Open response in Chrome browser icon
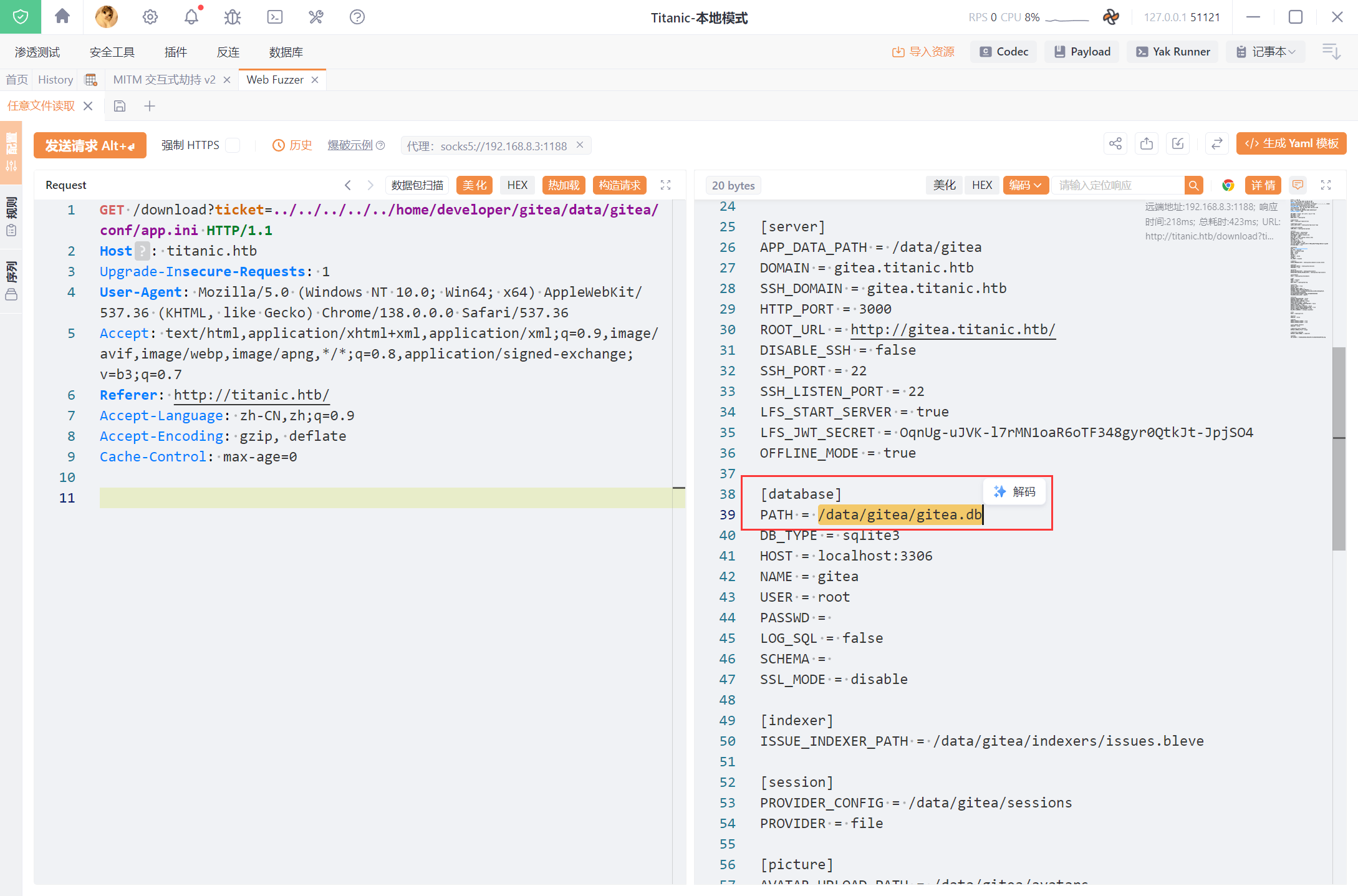Image resolution: width=1358 pixels, height=896 pixels. [1228, 185]
